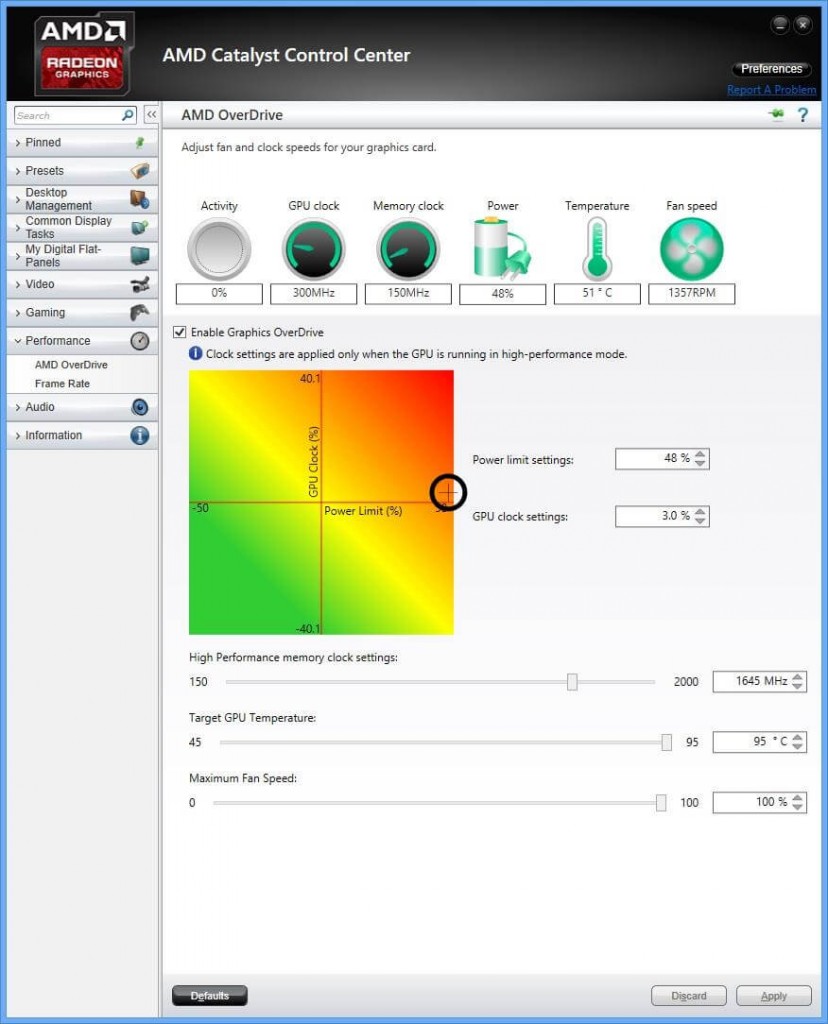
Task: Open the Frame Rate page
Action: click(62, 383)
